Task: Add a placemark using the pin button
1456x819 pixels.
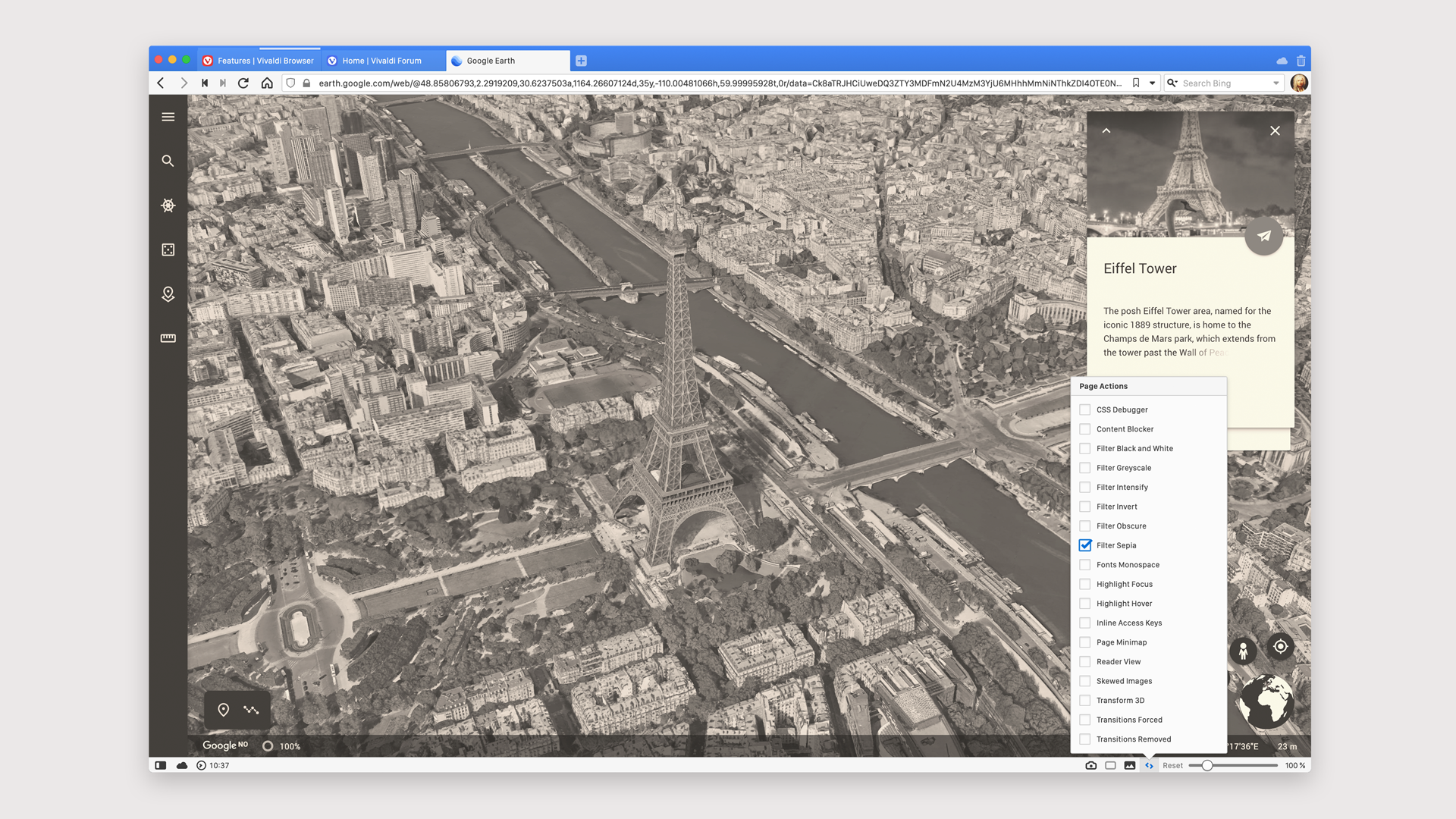Action: click(x=223, y=710)
